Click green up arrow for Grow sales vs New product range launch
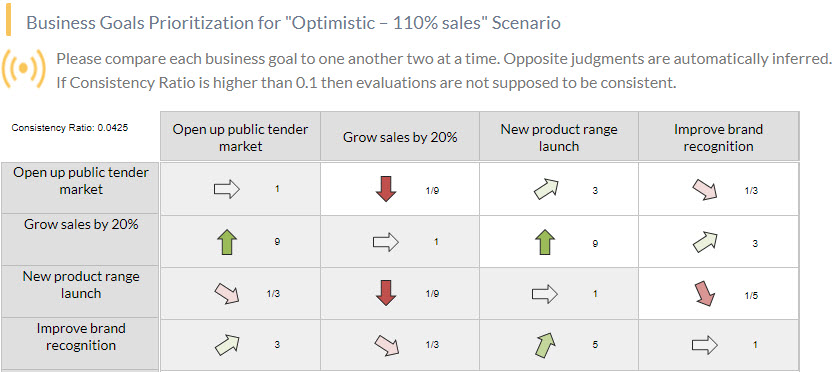838x372 pixels. [545, 242]
